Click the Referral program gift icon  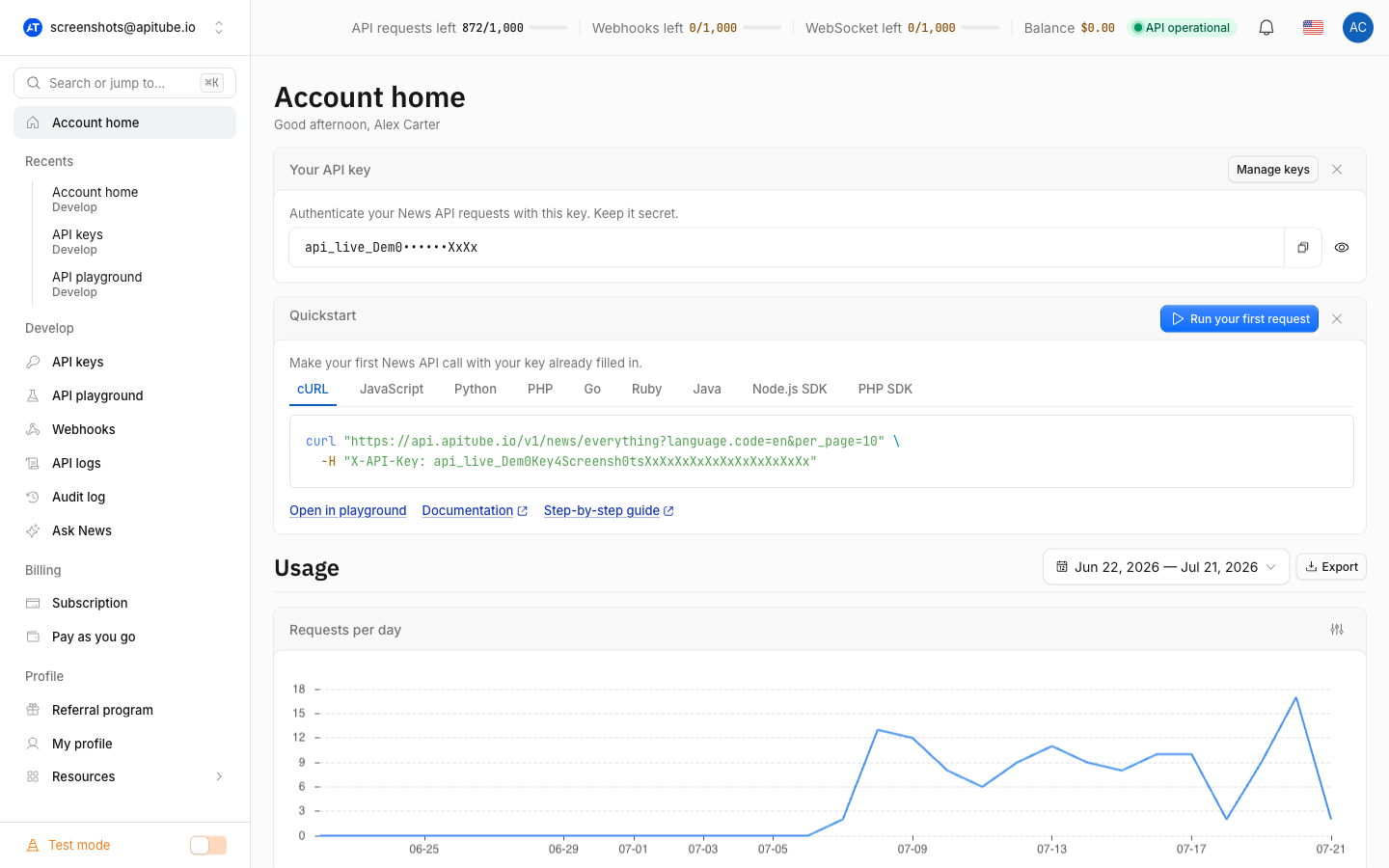tap(33, 710)
